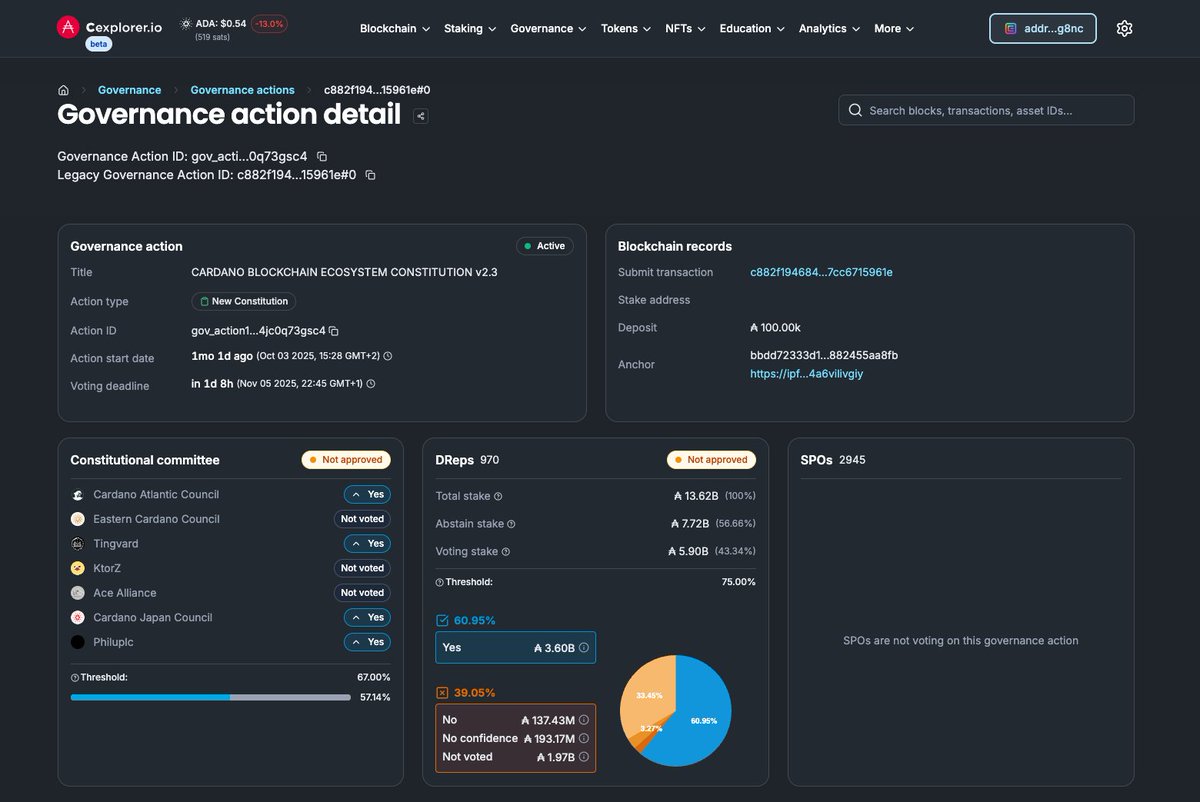This screenshot has width=1200, height=802.
Task: Click Phiiuplc's Yes vote badge
Action: 367,642
